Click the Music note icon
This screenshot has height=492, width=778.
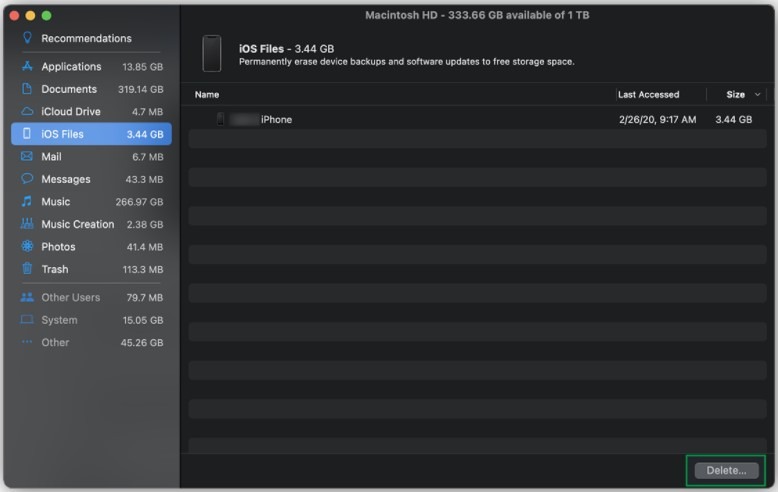pos(27,201)
